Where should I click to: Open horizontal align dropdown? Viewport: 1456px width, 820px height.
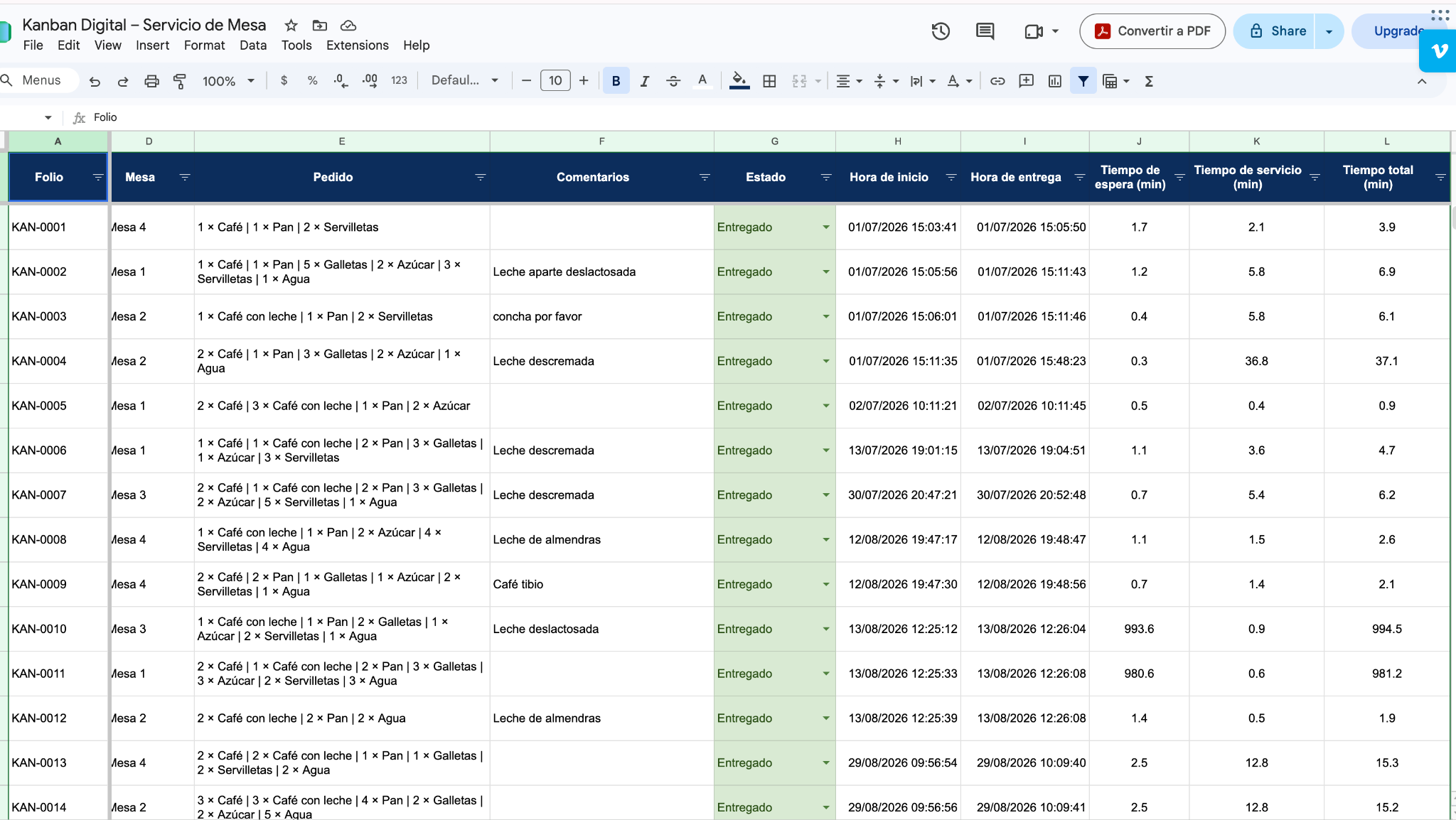point(849,81)
